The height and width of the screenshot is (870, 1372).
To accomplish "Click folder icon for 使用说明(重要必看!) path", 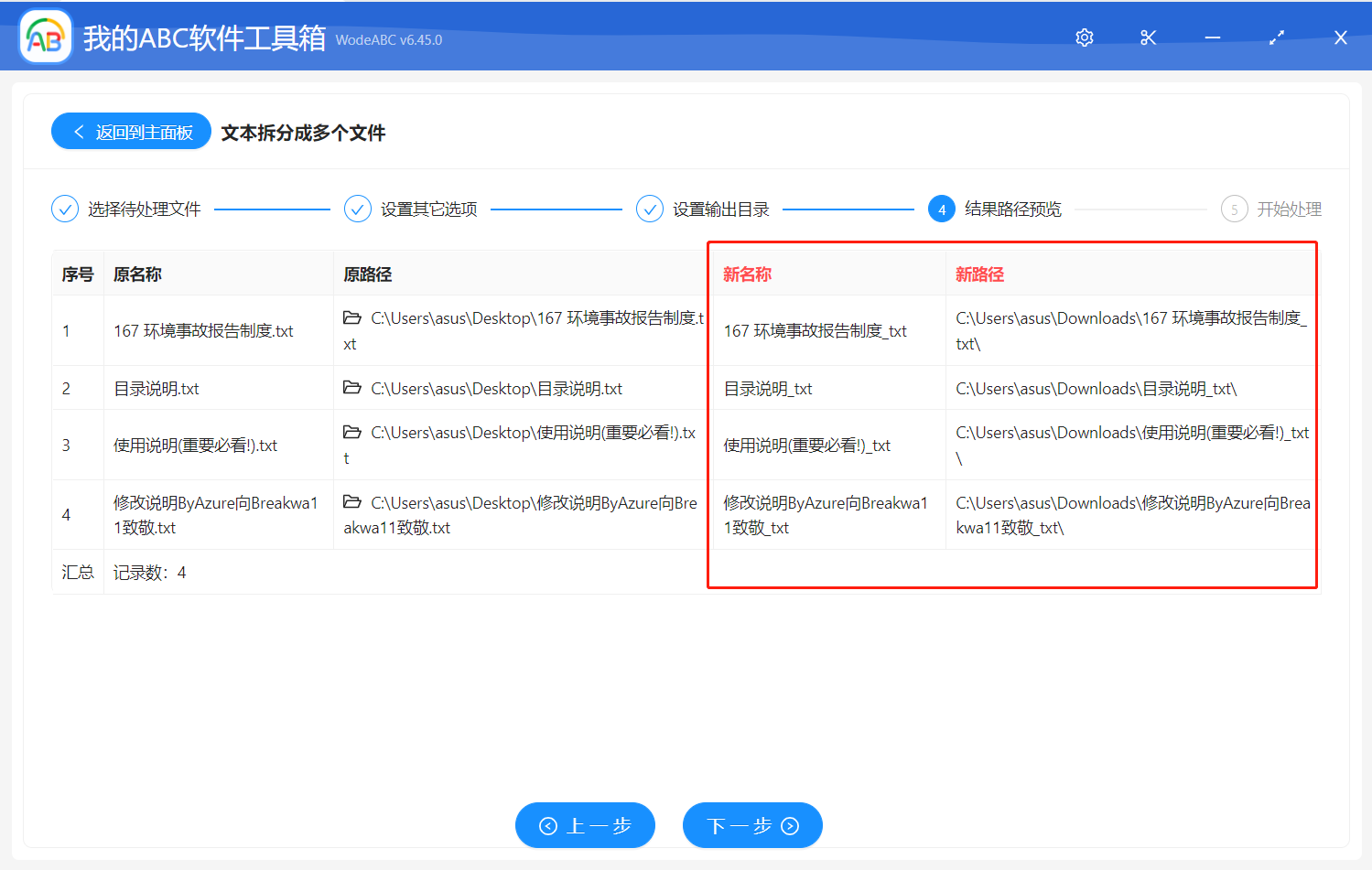I will click(352, 432).
